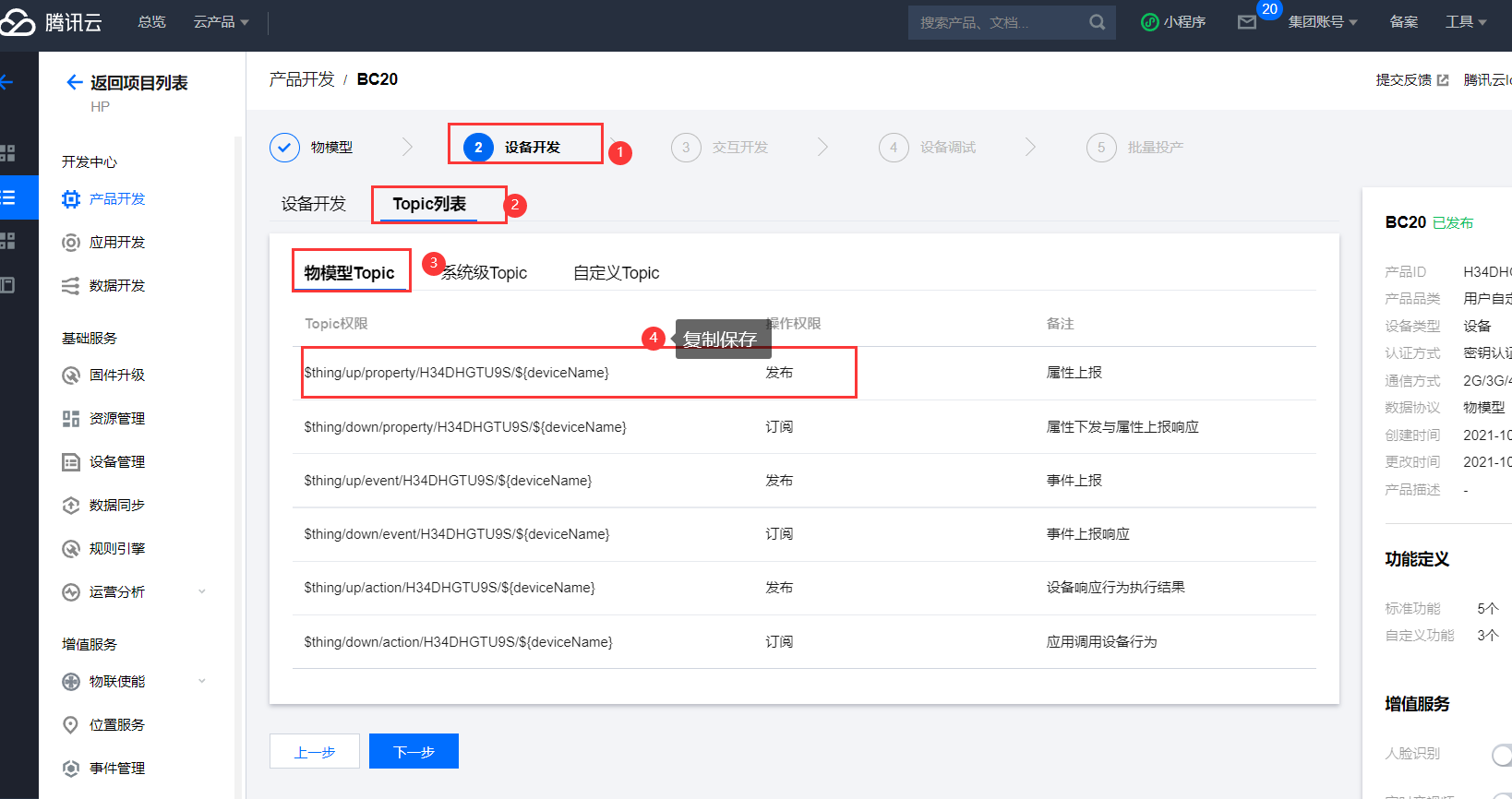Open the 备案 menu item

(1404, 22)
